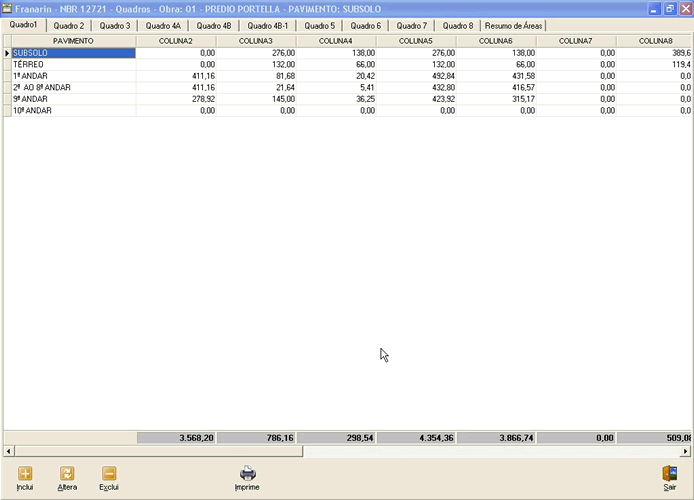Click the Franarin app icon in title bar
This screenshot has width=694, height=500.
pos(7,8)
